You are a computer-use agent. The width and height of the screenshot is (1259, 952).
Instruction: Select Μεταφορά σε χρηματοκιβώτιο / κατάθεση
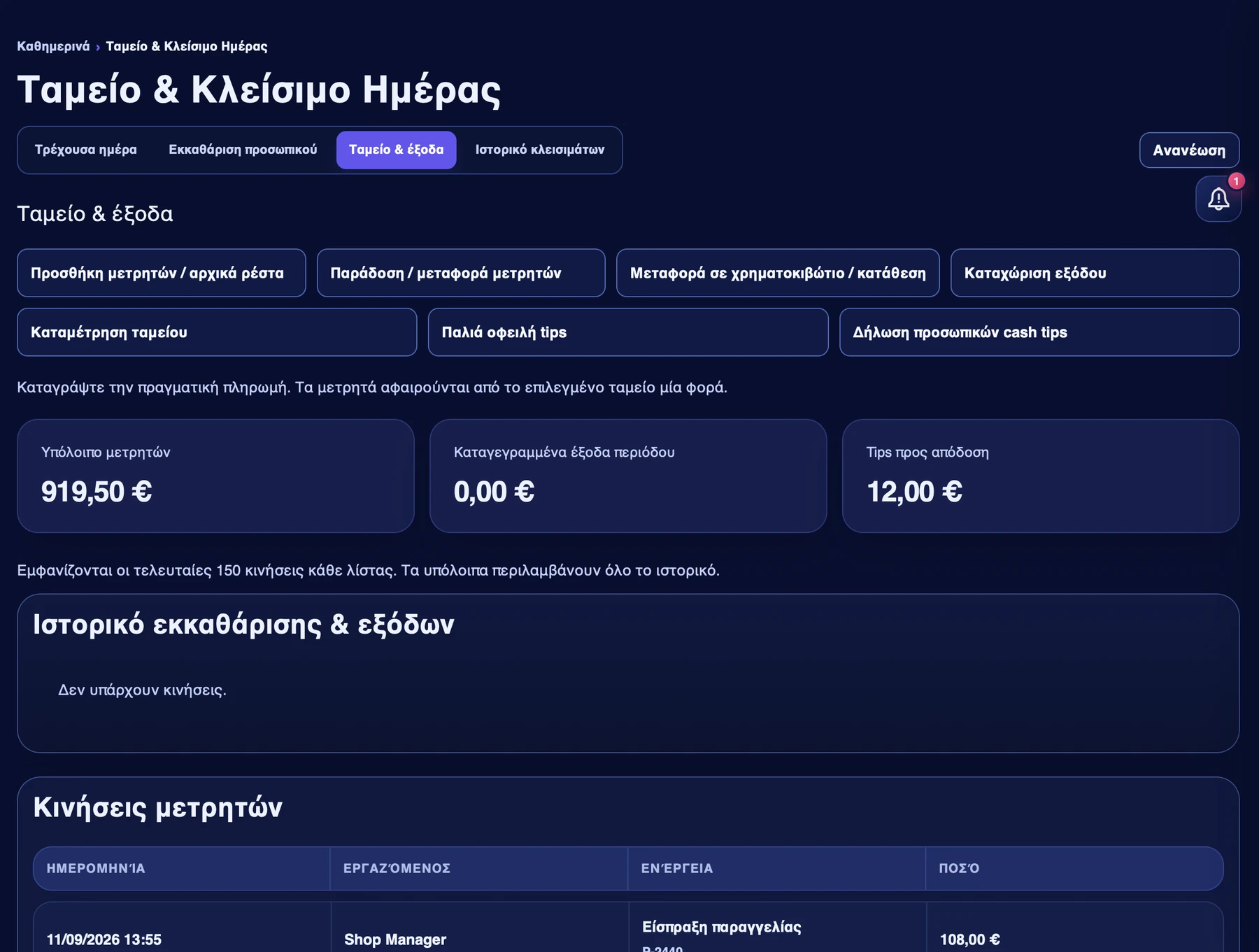pos(778,273)
